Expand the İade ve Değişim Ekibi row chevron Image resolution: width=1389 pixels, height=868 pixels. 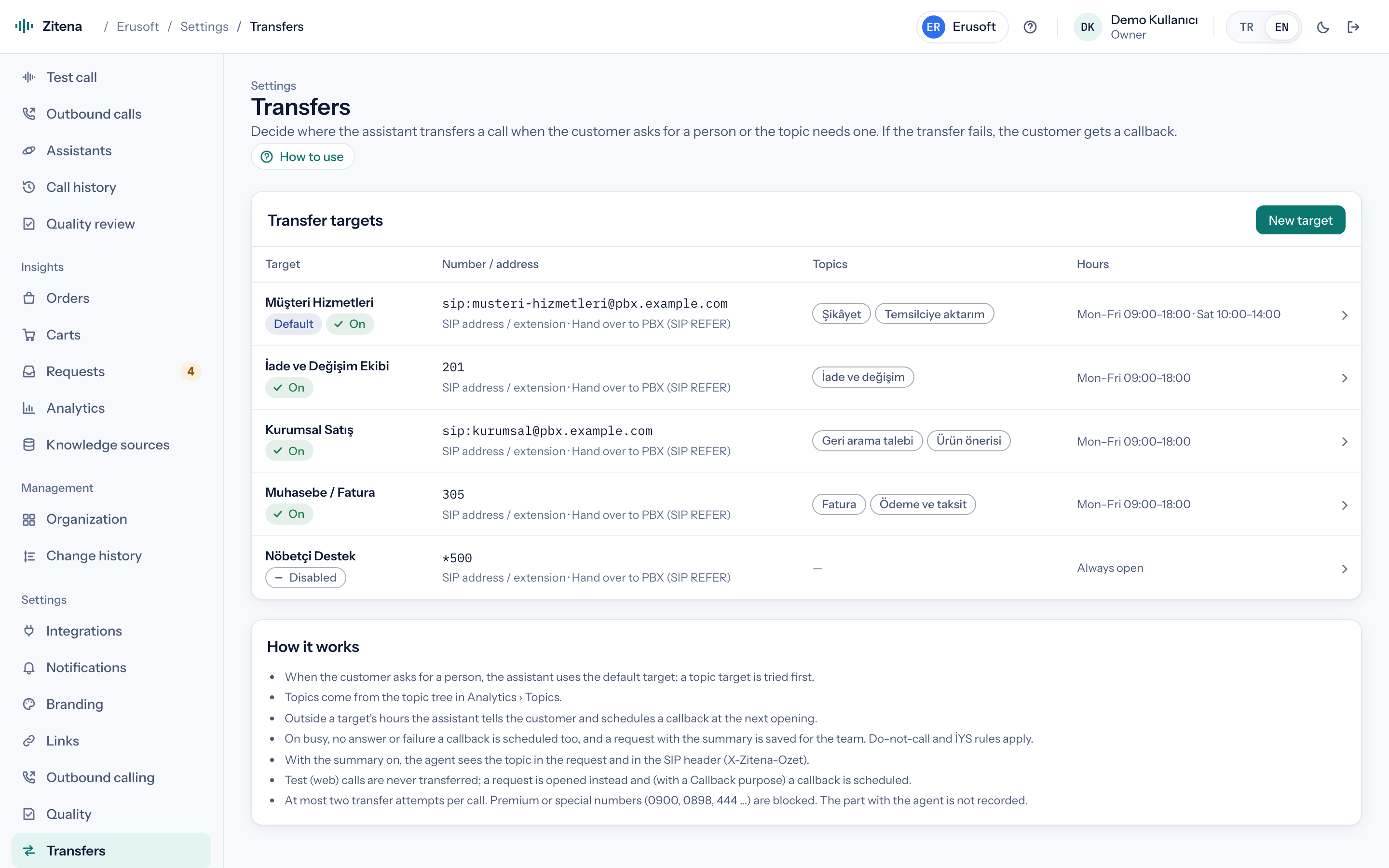click(1344, 378)
